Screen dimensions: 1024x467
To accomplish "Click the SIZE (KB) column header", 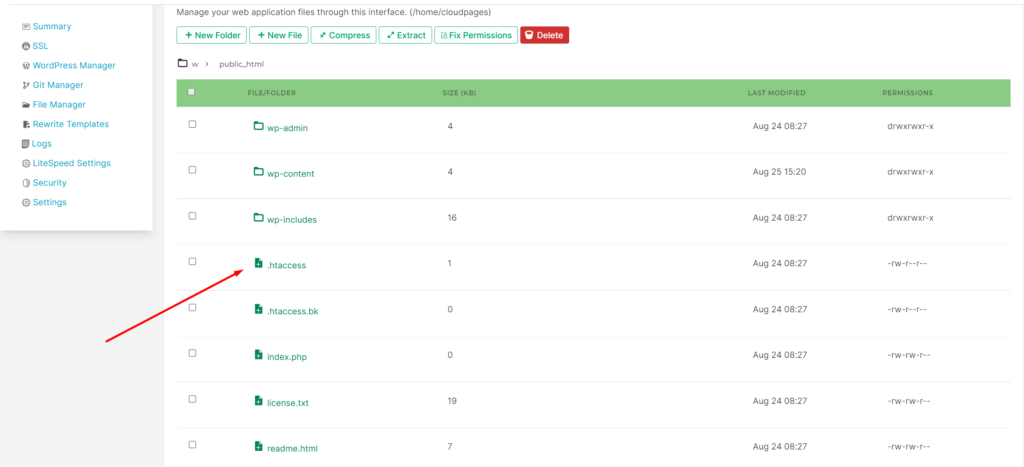I will tap(459, 93).
